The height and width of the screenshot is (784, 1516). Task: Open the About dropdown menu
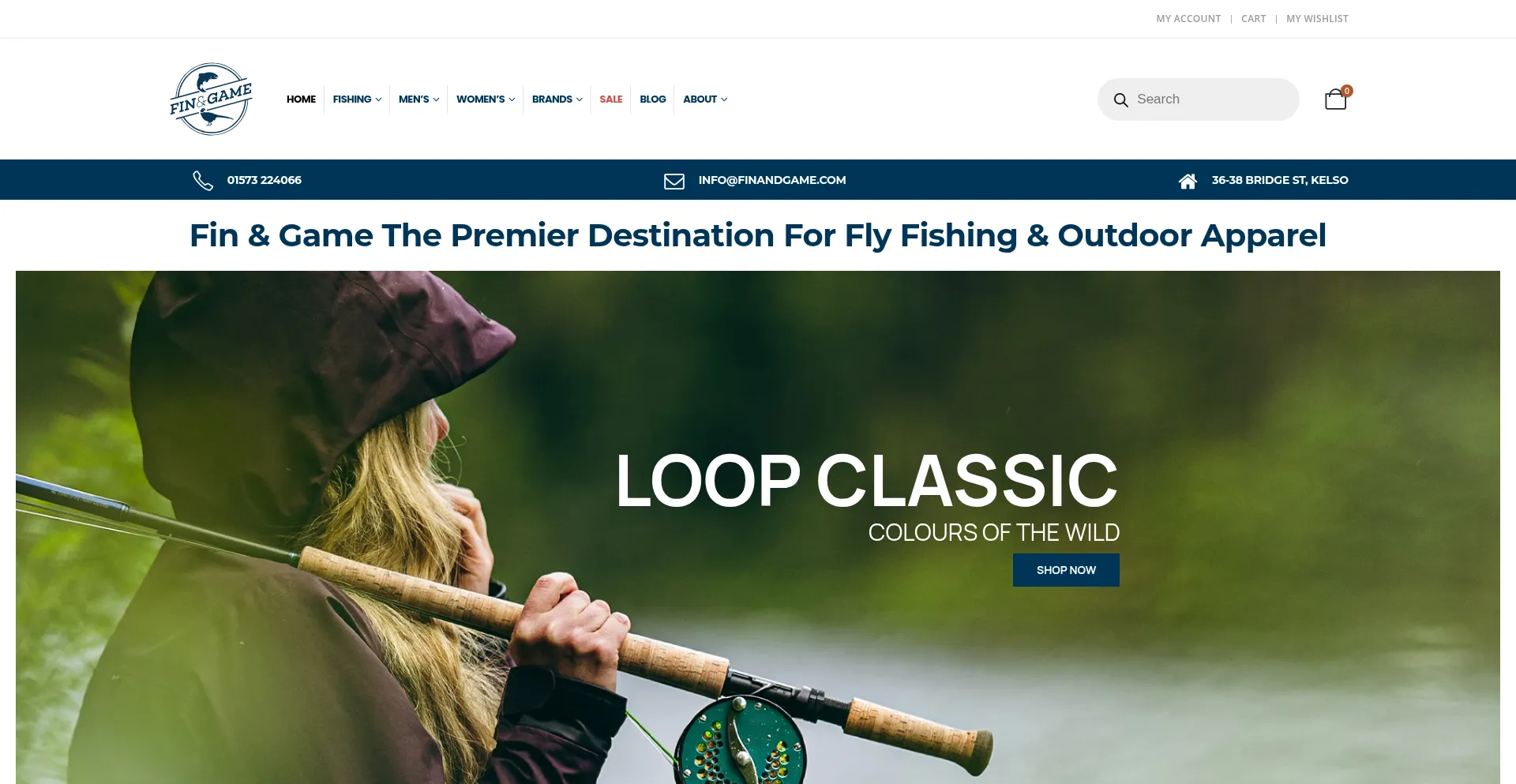pos(705,99)
